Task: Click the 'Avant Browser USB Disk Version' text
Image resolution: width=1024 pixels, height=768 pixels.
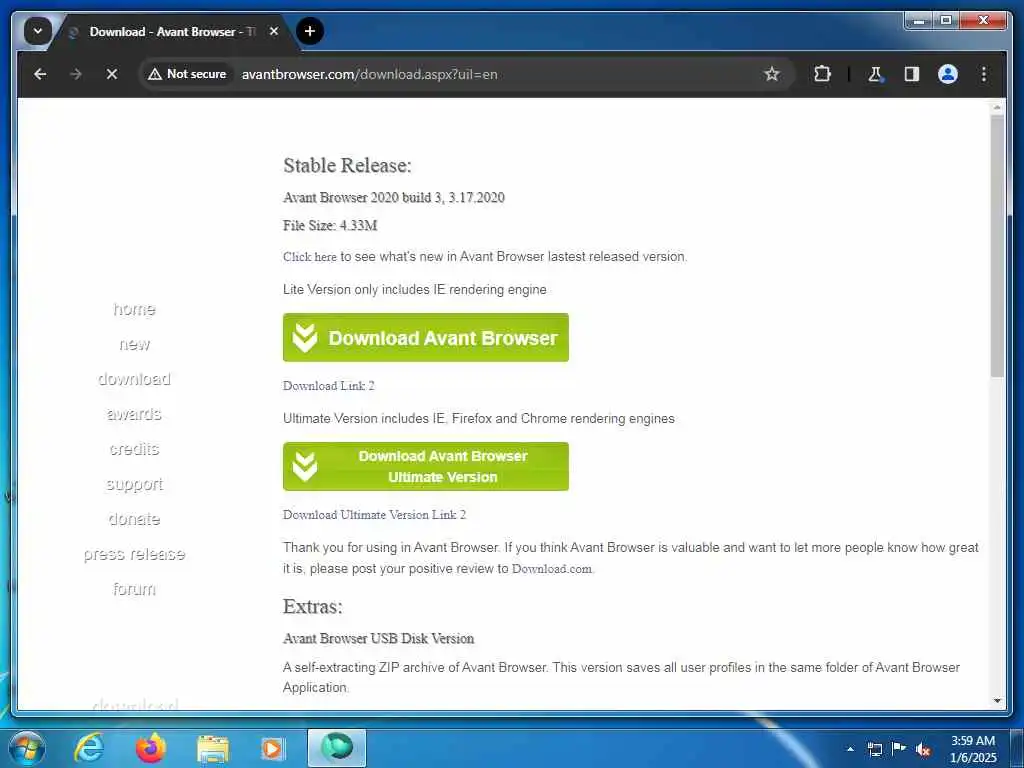Action: pos(379,639)
